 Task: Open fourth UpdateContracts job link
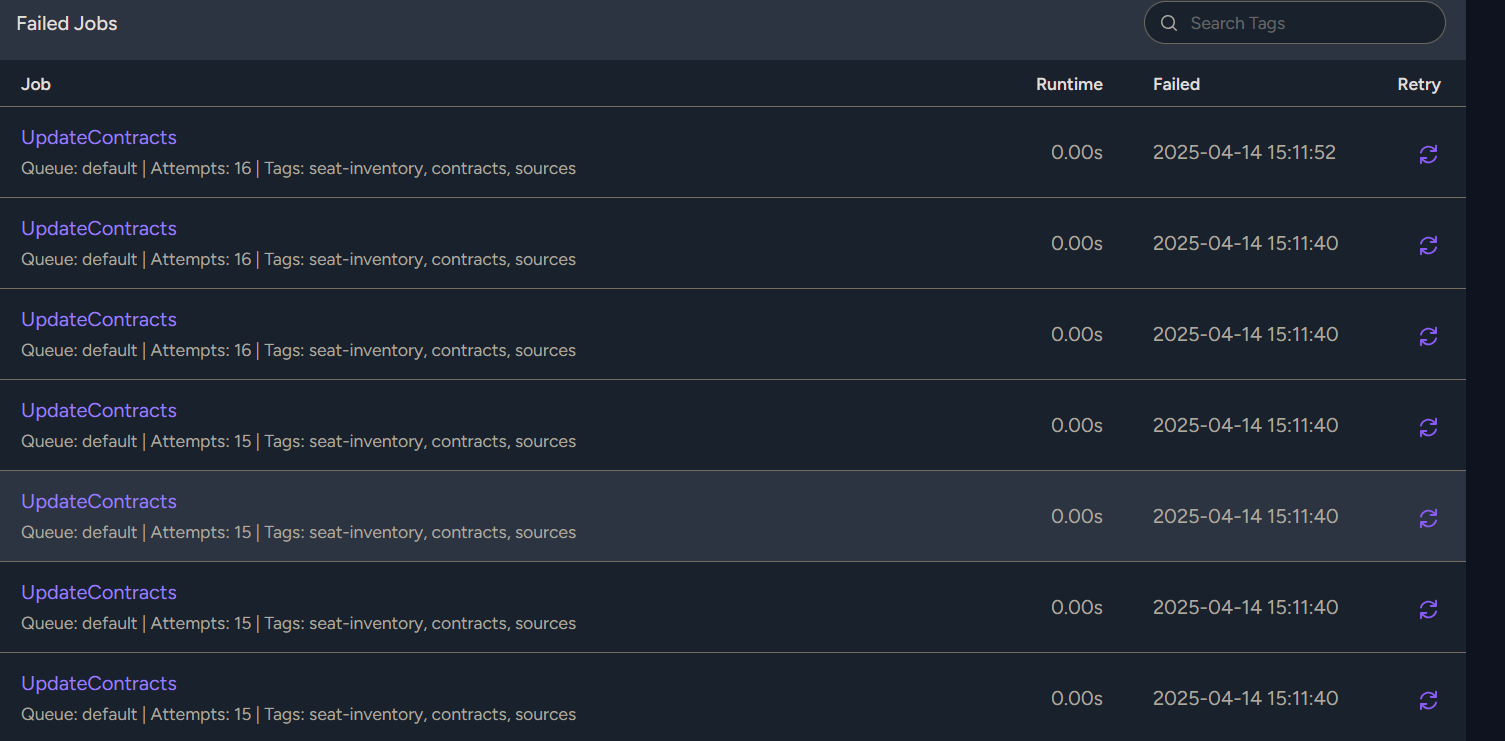coord(99,411)
